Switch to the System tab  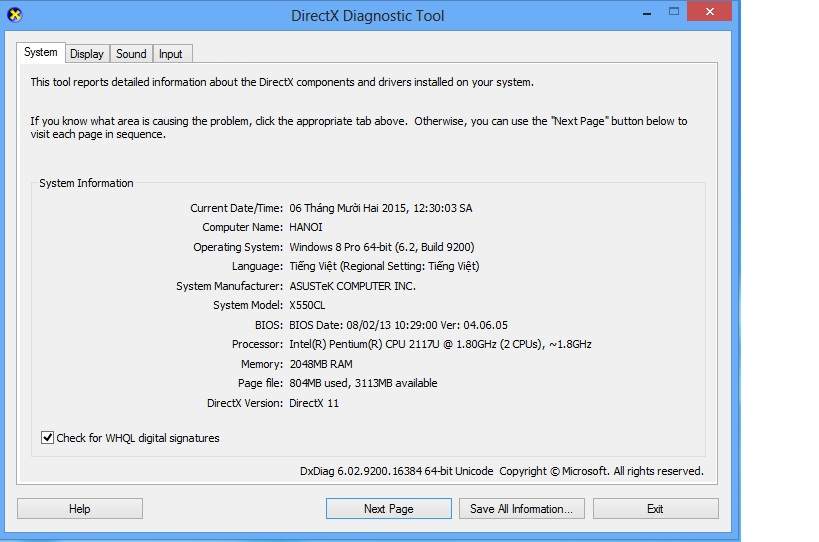click(41, 52)
